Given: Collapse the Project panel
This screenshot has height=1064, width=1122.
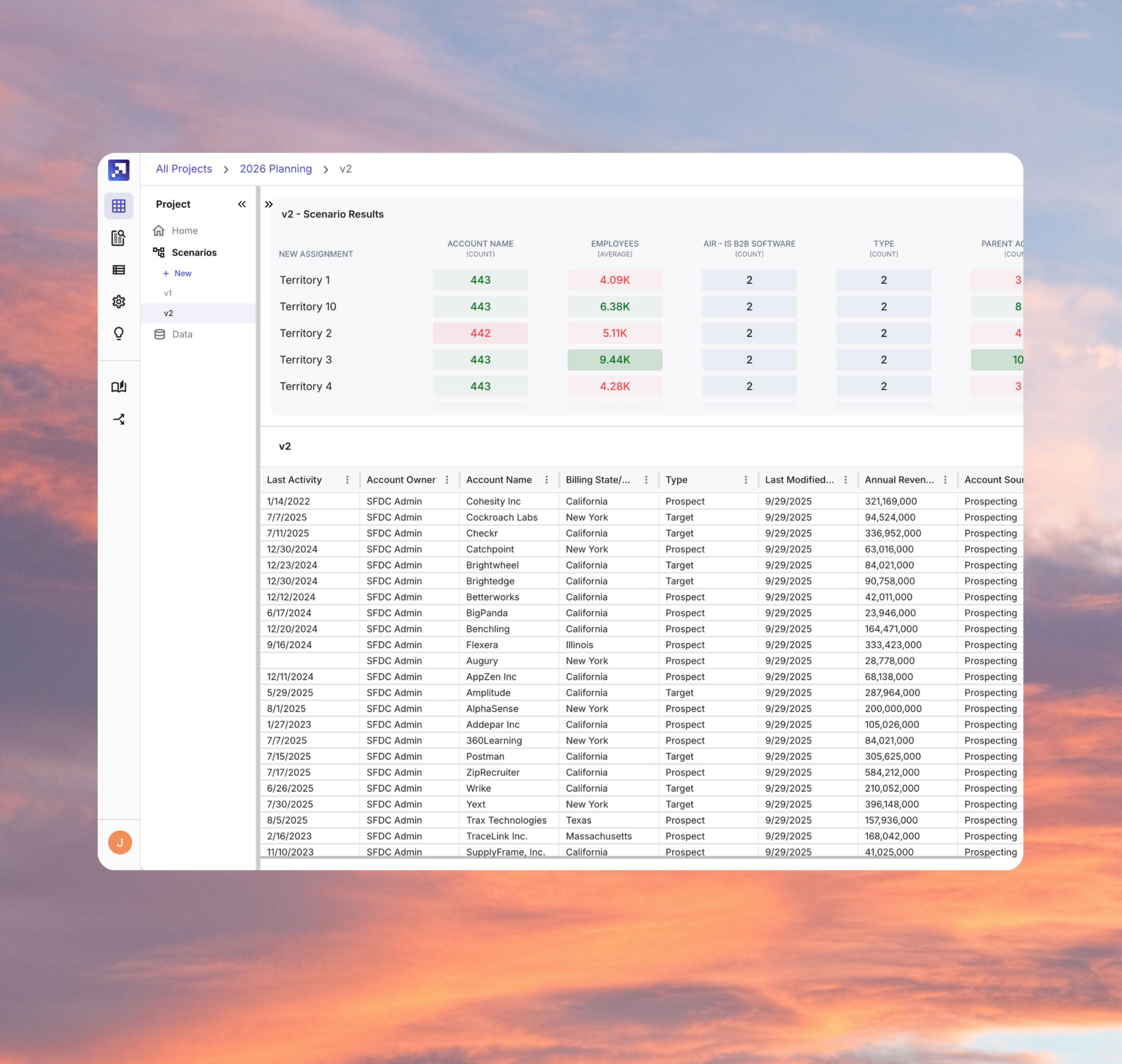Looking at the screenshot, I should tap(241, 204).
